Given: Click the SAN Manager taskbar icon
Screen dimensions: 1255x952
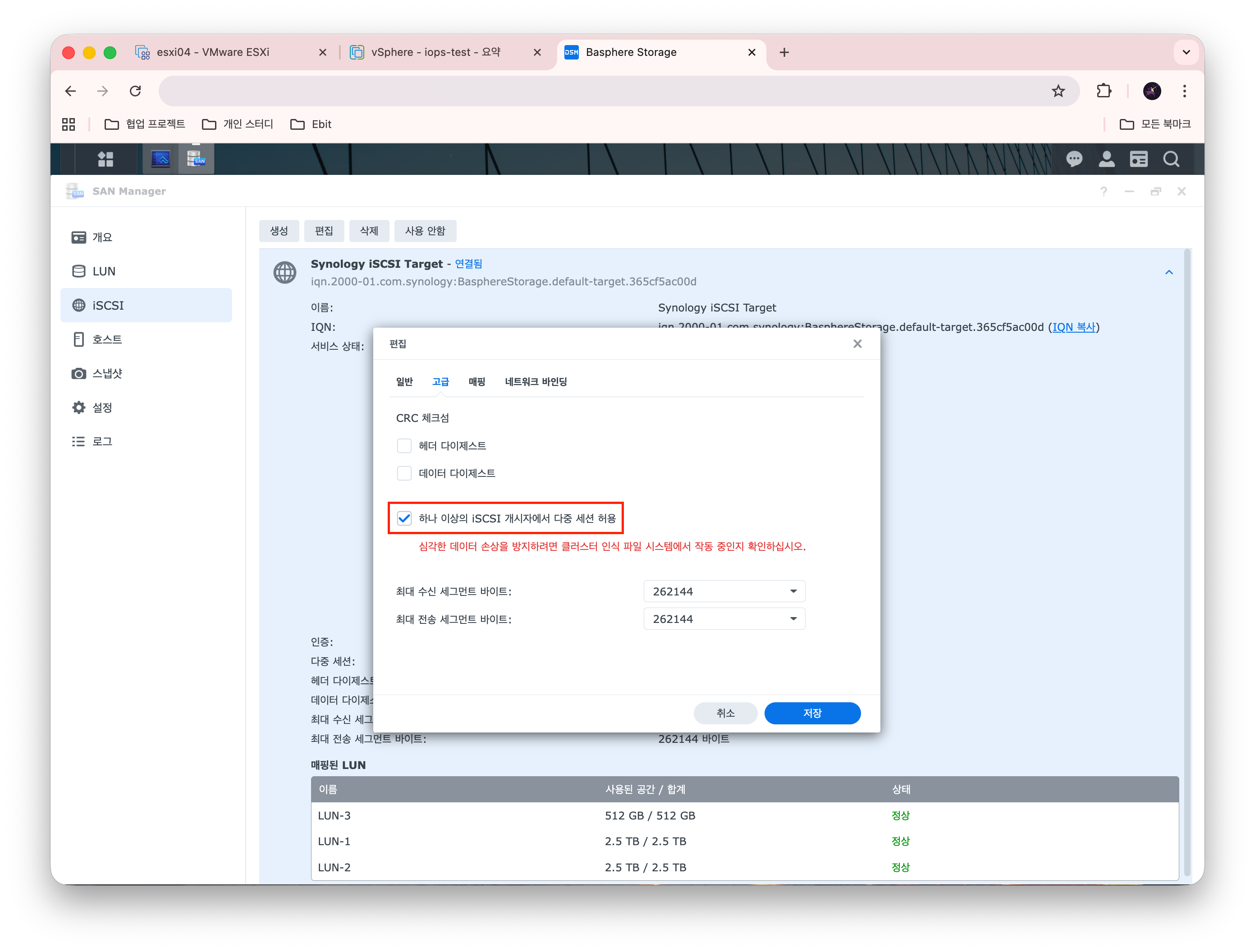Looking at the screenshot, I should 196,160.
